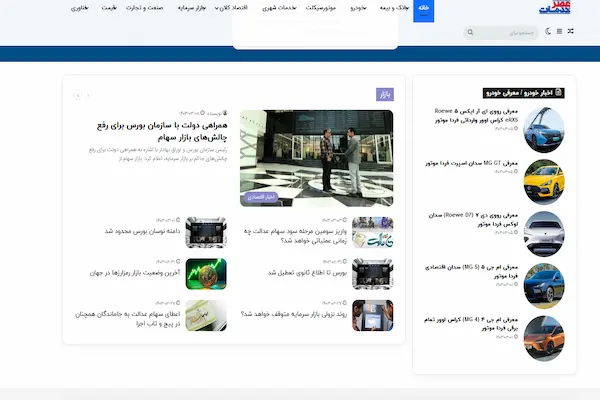Click the bitcoin chart news thumbnail

206,272
